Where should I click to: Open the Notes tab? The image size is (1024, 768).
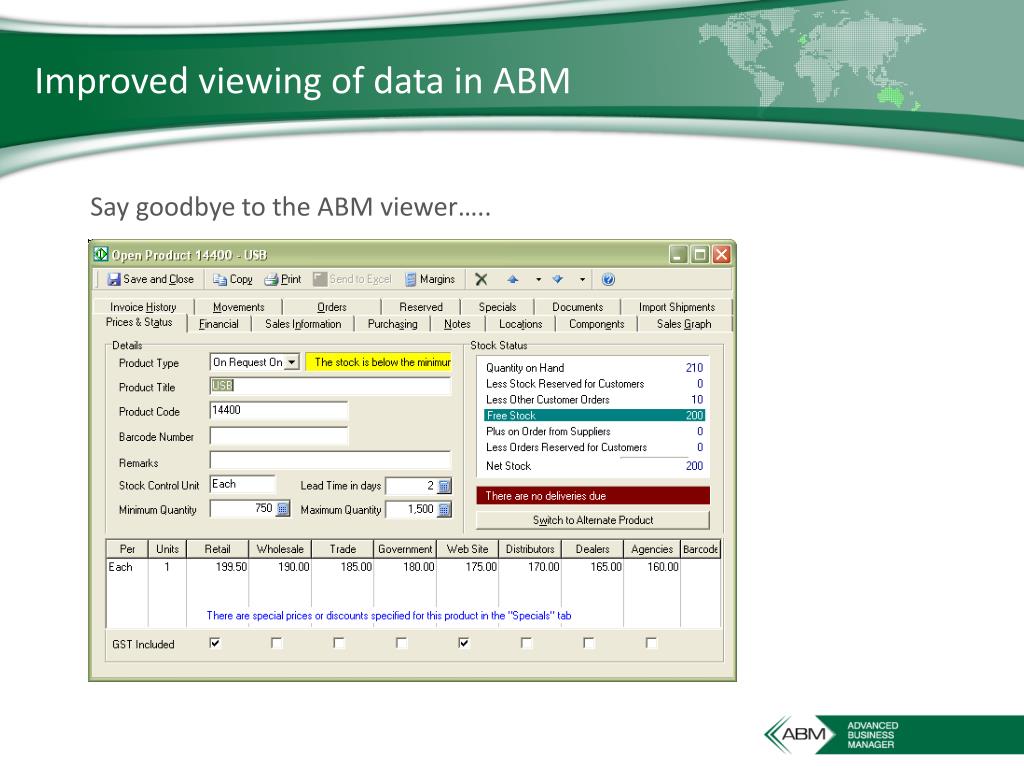click(x=457, y=324)
